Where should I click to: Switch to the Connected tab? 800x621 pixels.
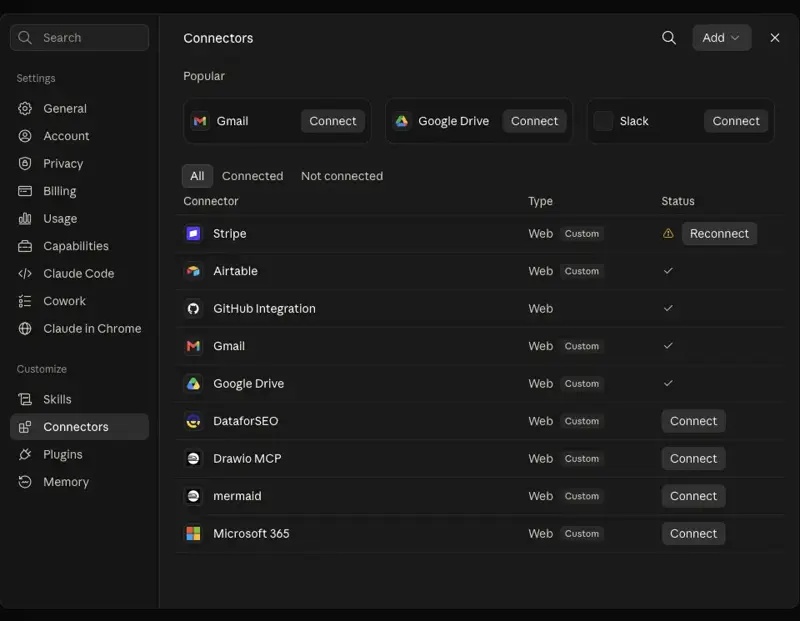tap(253, 176)
